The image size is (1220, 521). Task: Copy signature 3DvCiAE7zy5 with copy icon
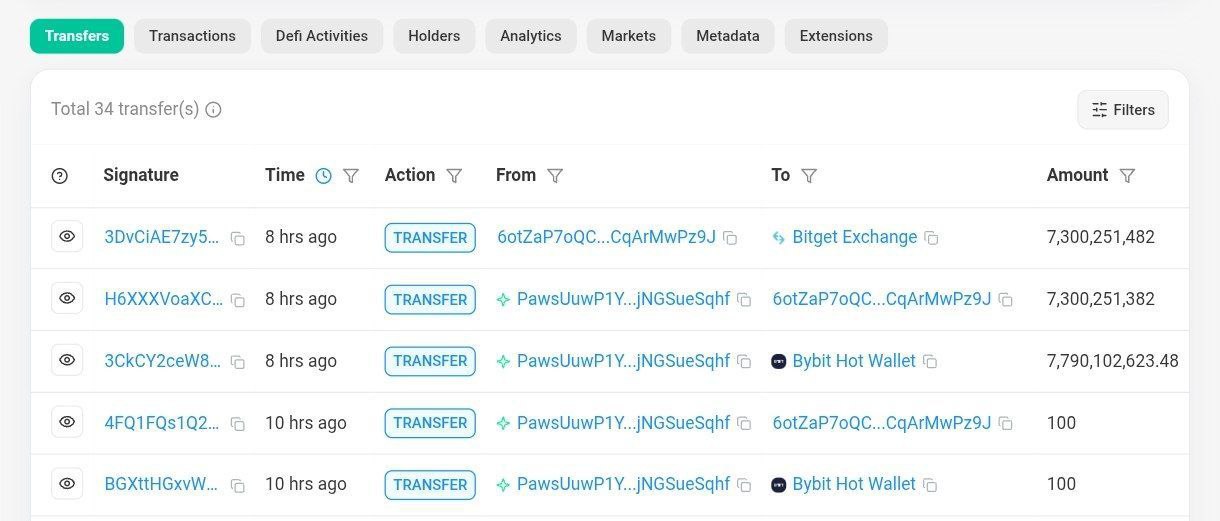pos(238,238)
